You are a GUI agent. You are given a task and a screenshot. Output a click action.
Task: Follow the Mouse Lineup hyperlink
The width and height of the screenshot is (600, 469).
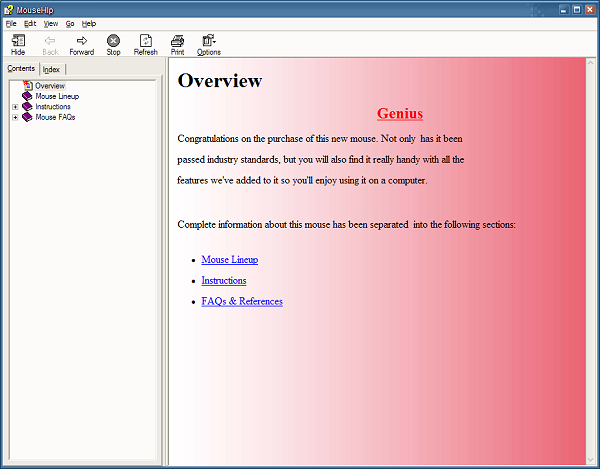(229, 260)
